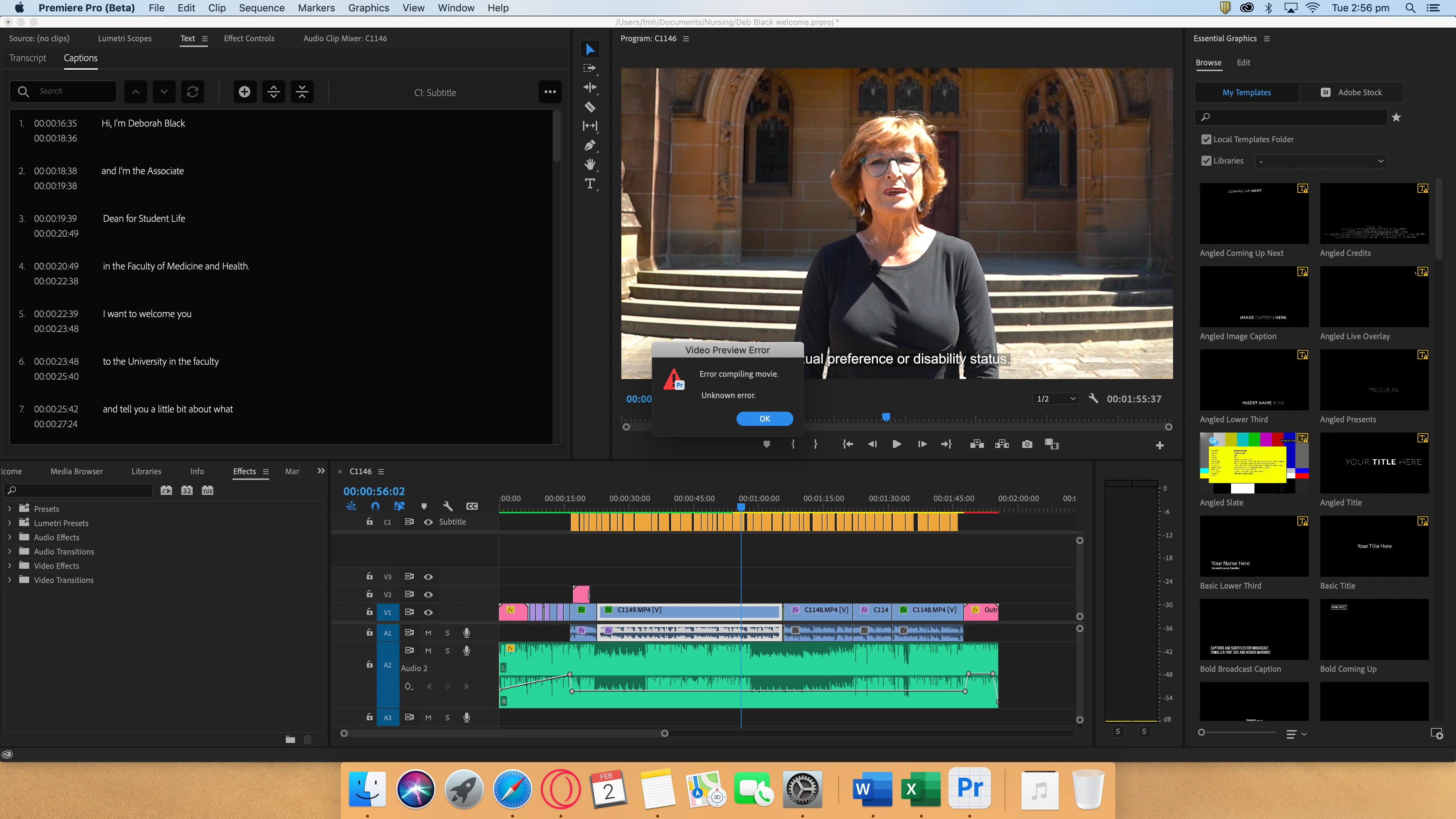This screenshot has width=1456, height=819.
Task: Toggle Snap in Timeline magnet icon
Action: click(x=375, y=506)
